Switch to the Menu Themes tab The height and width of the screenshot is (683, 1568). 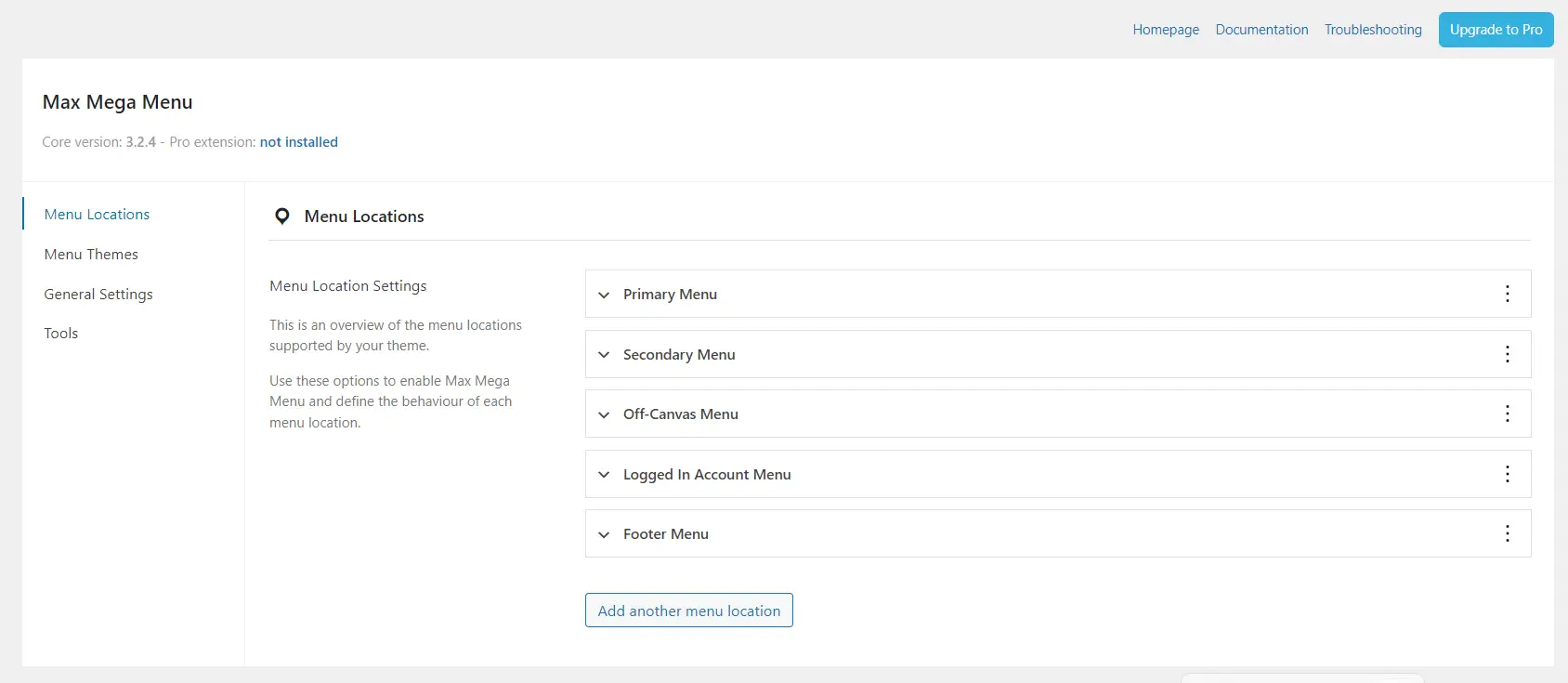(91, 254)
